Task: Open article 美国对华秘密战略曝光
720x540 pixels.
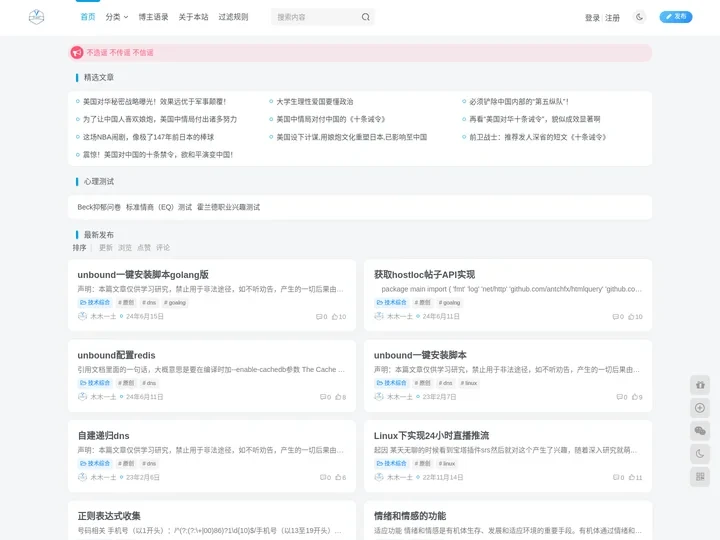Action: pyautogui.click(x=154, y=101)
